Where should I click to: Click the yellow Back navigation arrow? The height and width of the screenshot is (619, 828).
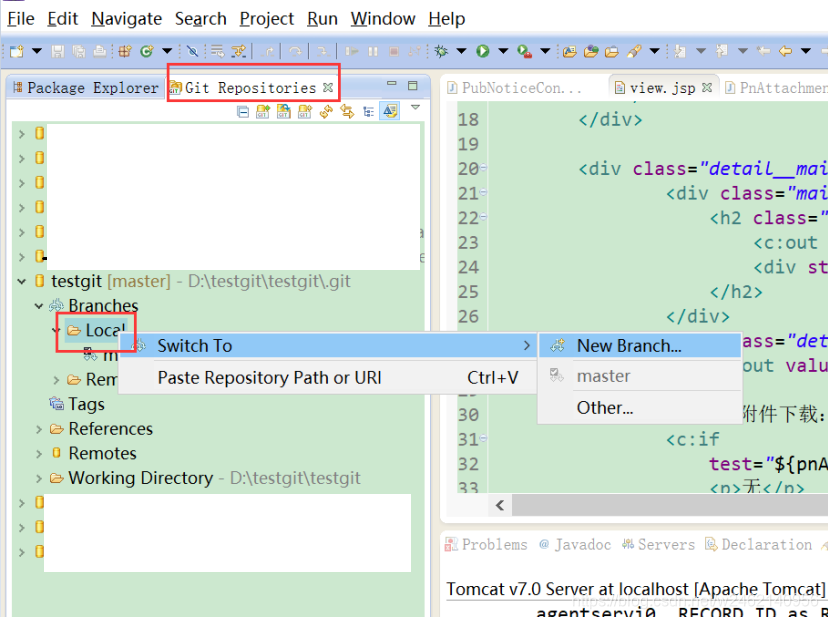point(785,51)
